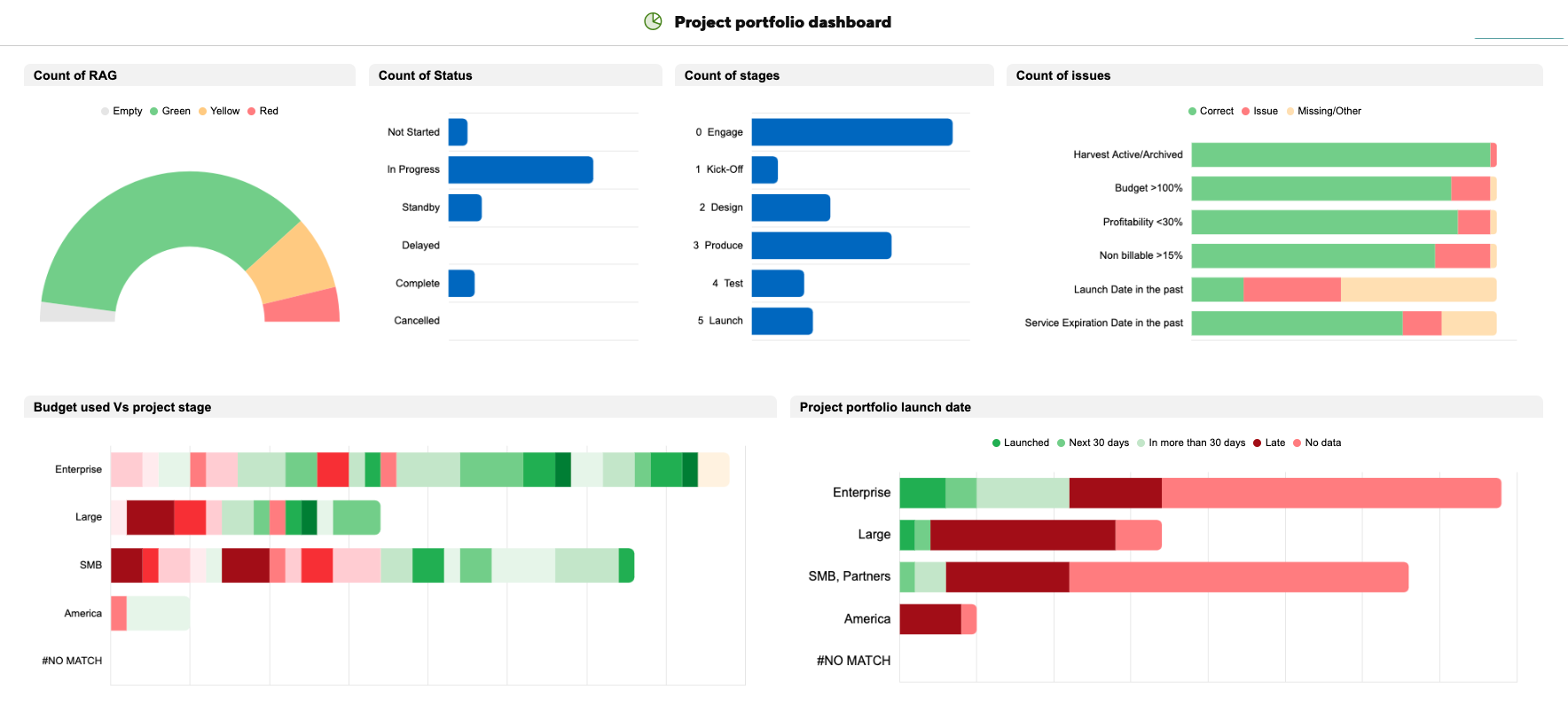Click red segment of Non billable >15% bar
This screenshot has width=1568, height=721.
[x=1462, y=255]
